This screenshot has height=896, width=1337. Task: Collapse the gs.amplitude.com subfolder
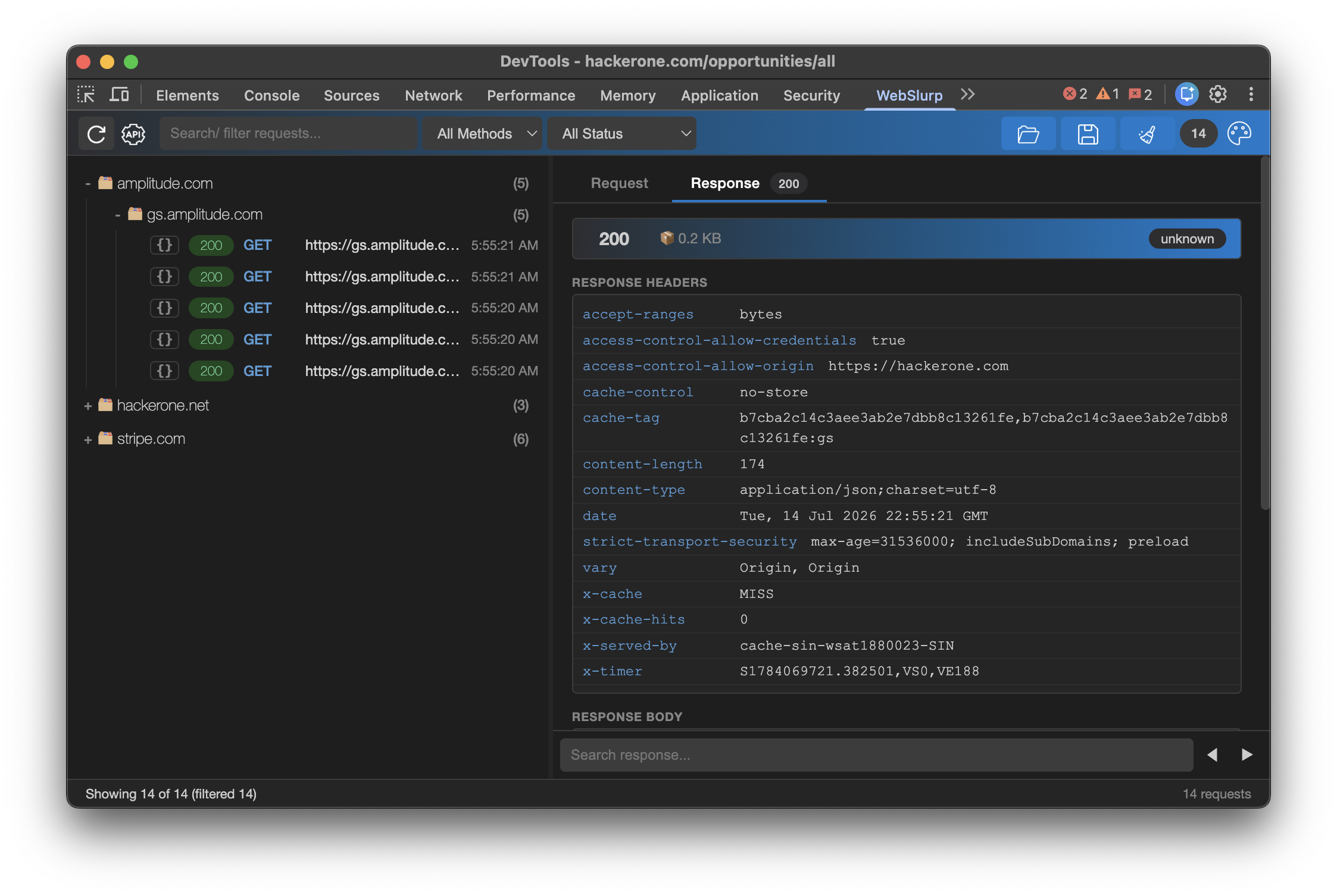tap(118, 215)
